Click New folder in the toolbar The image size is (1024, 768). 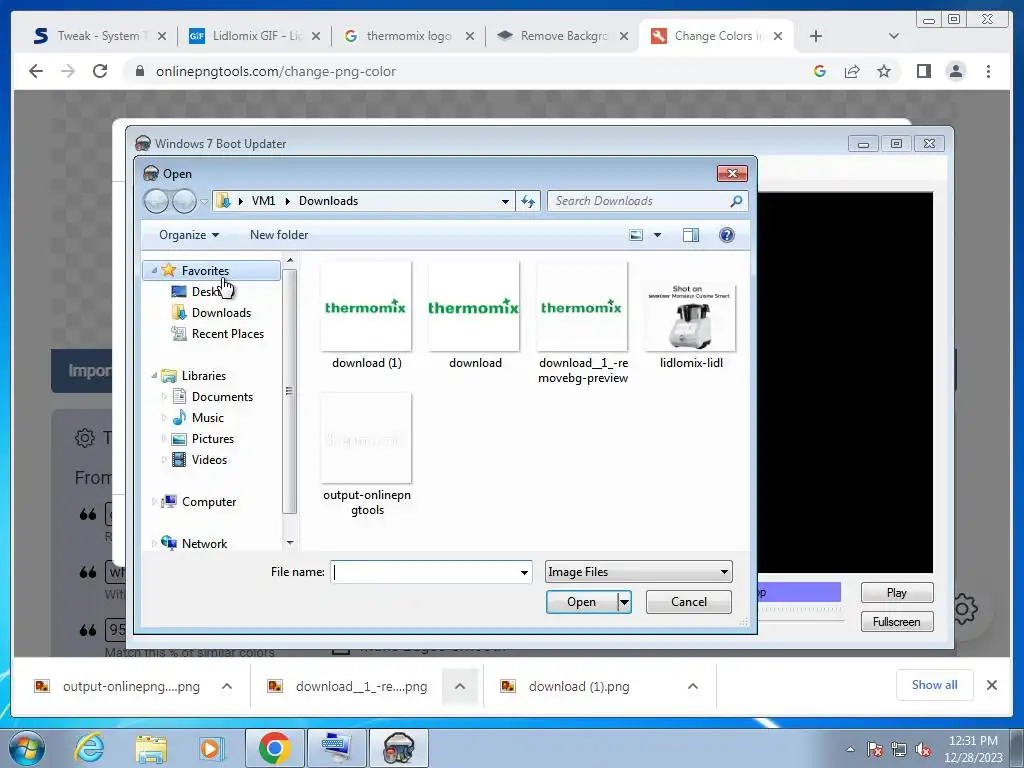coord(279,235)
